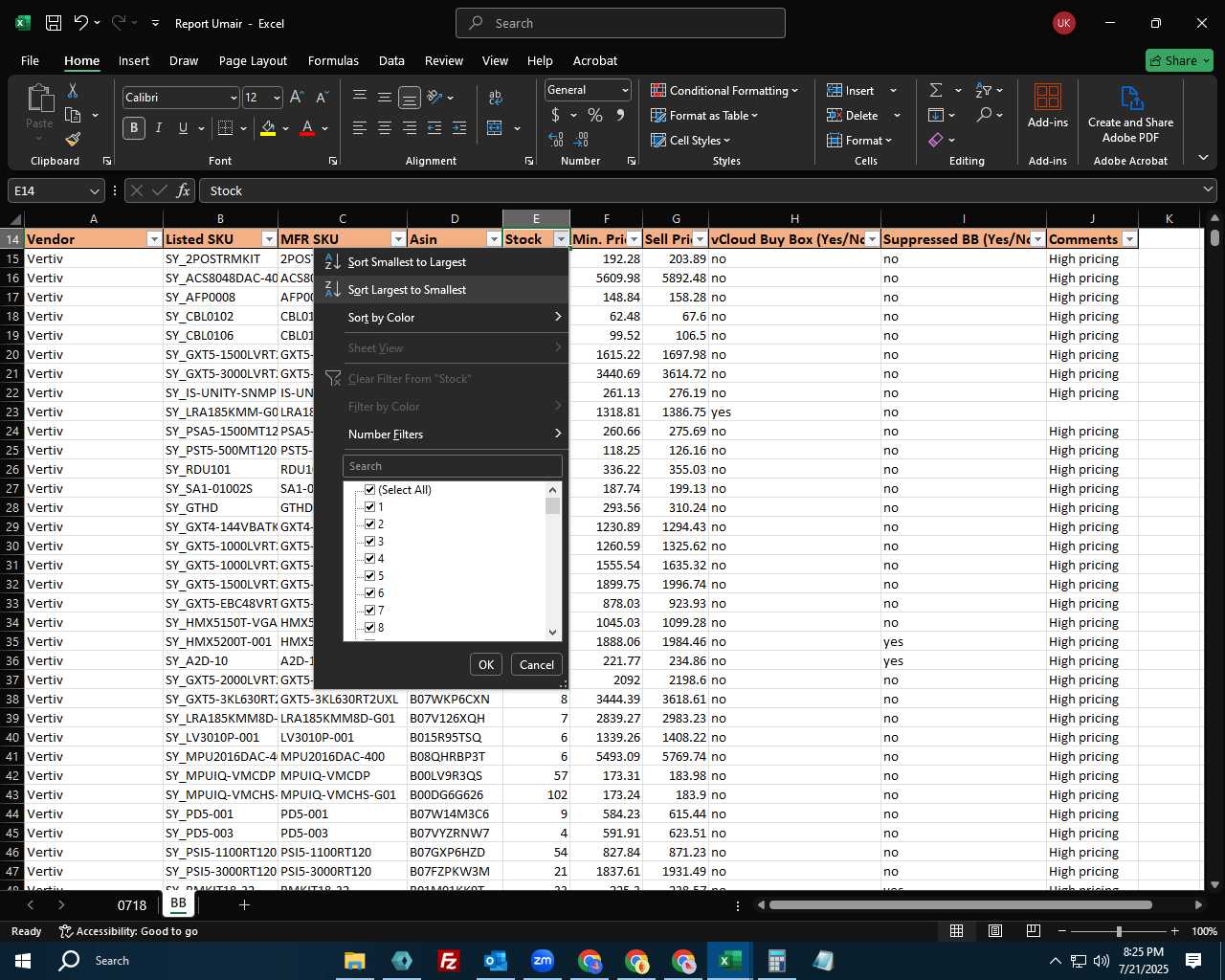Apply the red font color
This screenshot has width=1225, height=980.
307,127
